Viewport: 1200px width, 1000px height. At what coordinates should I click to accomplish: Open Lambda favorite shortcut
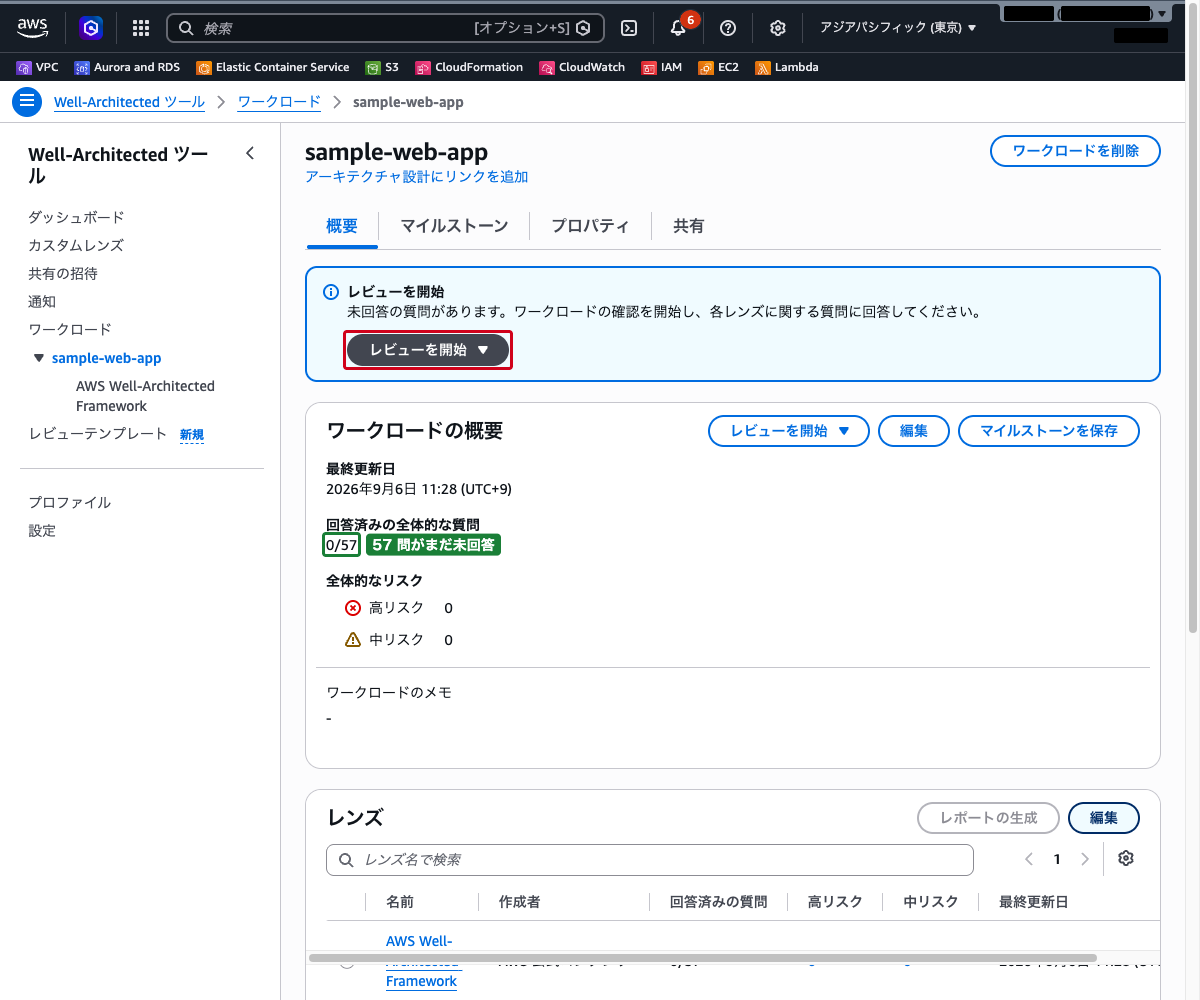tap(787, 67)
